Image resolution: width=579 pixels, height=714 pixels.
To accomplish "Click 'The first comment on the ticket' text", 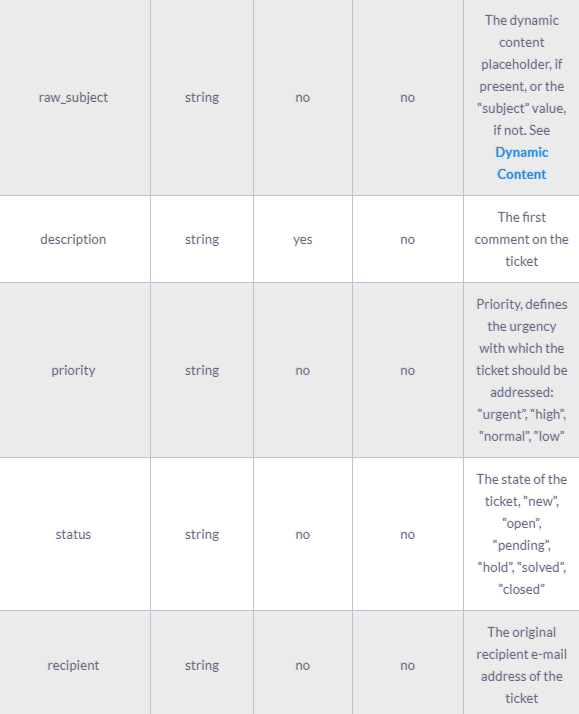I will pyautogui.click(x=522, y=239).
